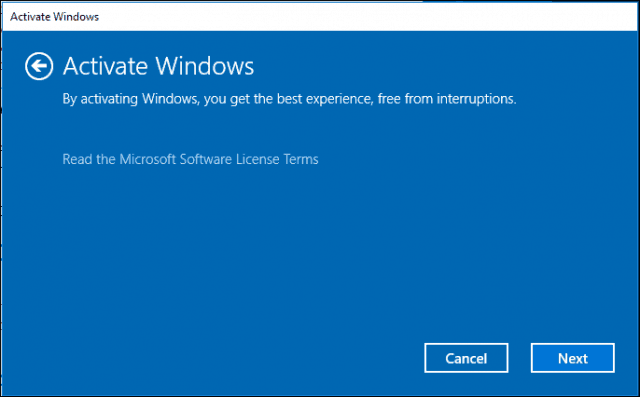Cancel the Windows activation dialog
Image resolution: width=640 pixels, height=397 pixels.
[466, 358]
